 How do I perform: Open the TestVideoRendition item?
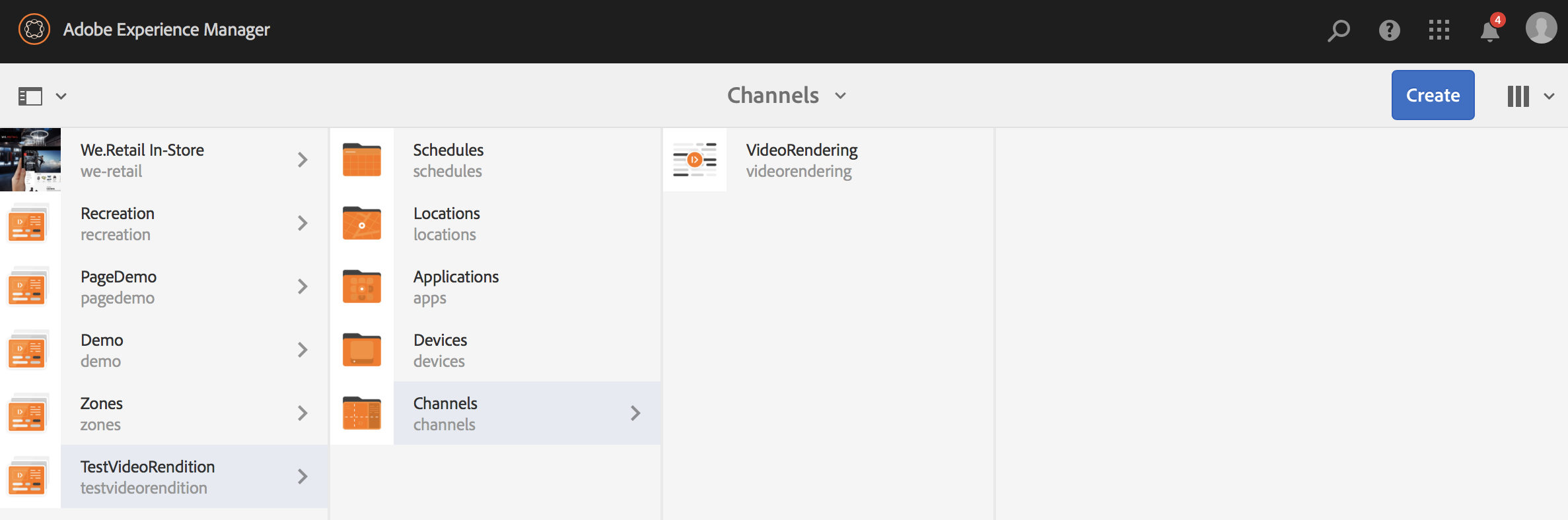164,476
